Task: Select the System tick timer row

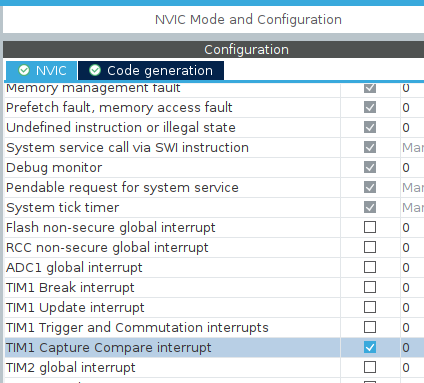Action: [214, 207]
